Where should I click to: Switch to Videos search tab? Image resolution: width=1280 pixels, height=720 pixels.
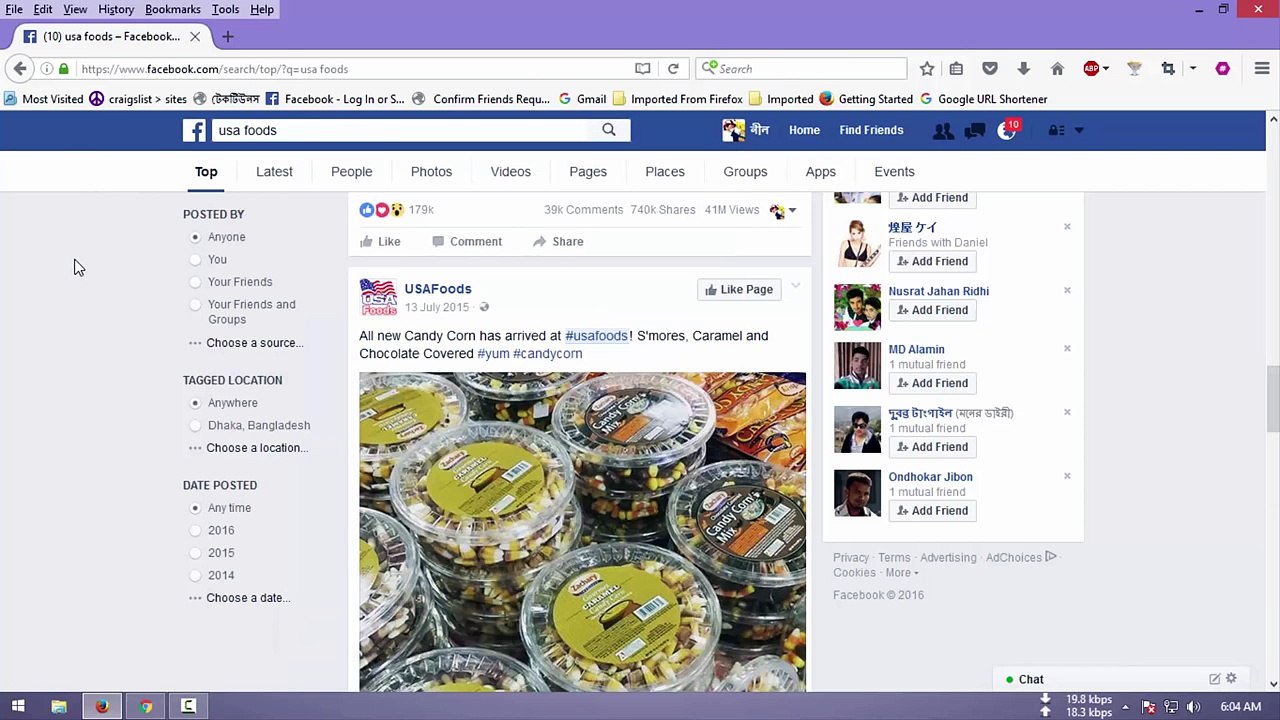510,172
